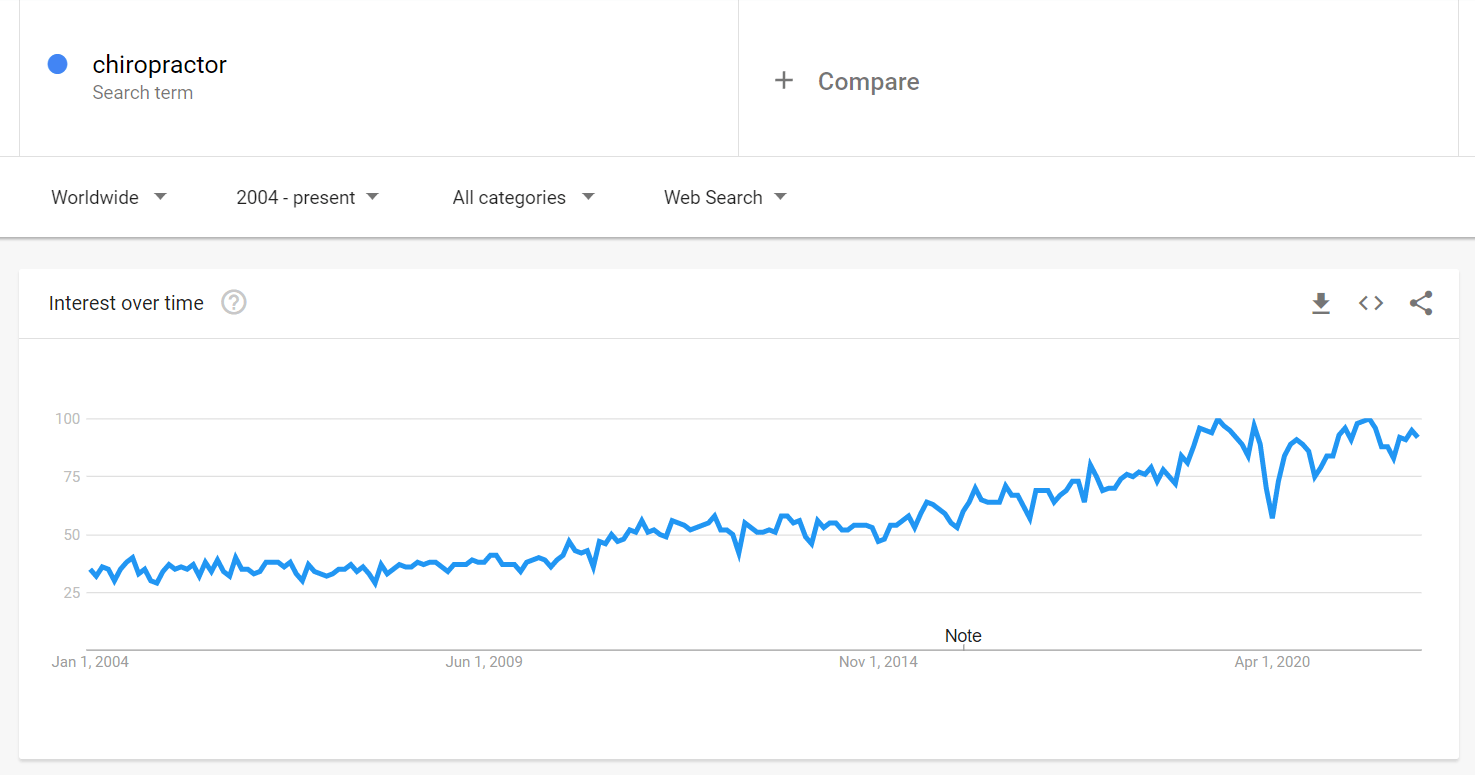Image resolution: width=1475 pixels, height=775 pixels.
Task: Click the 100 value label on the y-axis
Action: 67,418
